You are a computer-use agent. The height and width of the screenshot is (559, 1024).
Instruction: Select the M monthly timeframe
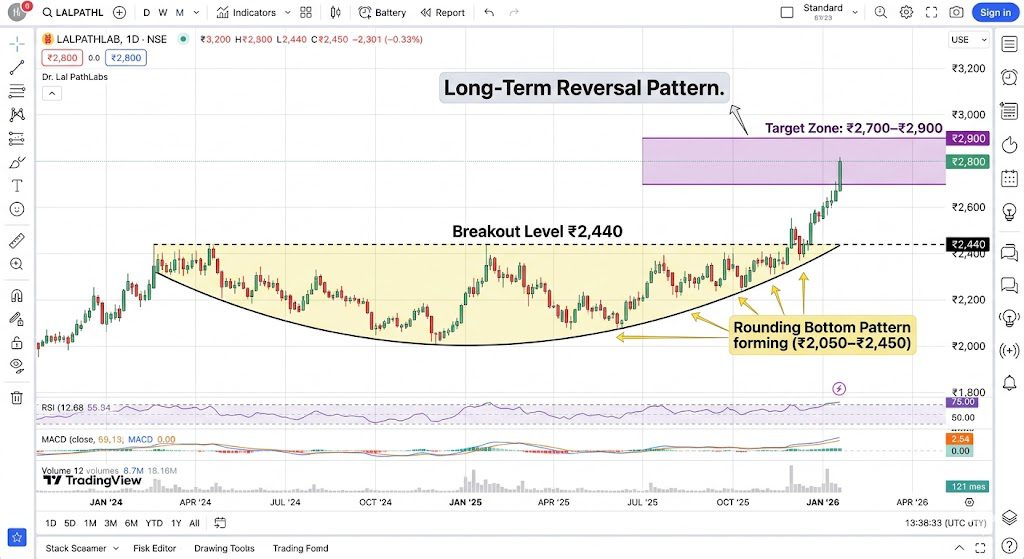[x=180, y=12]
